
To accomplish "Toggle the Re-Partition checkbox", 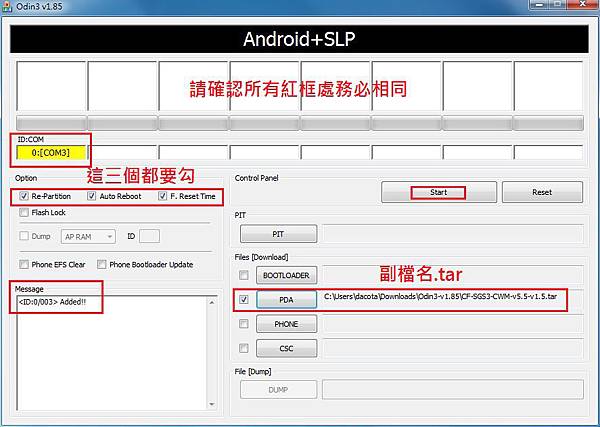I will (24, 196).
